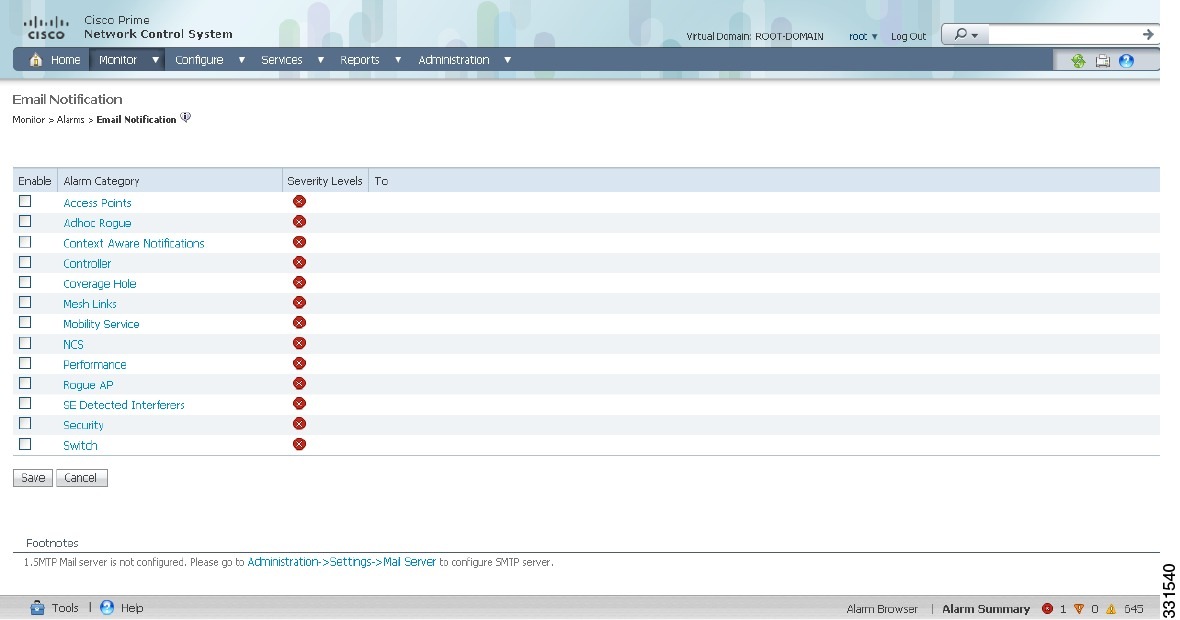
Task: Click the info icon beside the Email Notification breadcrumb
Action: (185, 117)
